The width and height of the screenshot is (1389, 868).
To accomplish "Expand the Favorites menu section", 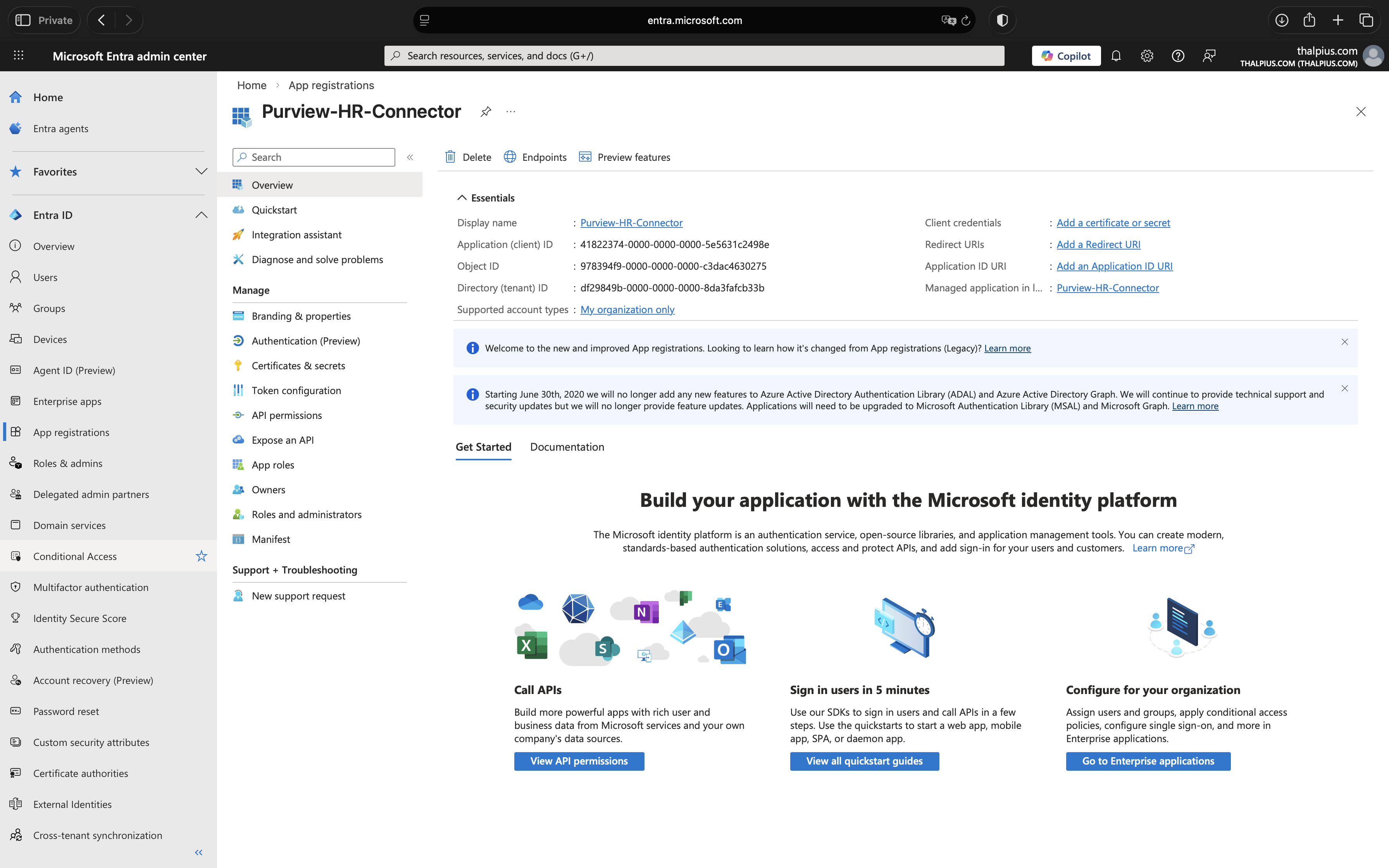I will click(201, 172).
